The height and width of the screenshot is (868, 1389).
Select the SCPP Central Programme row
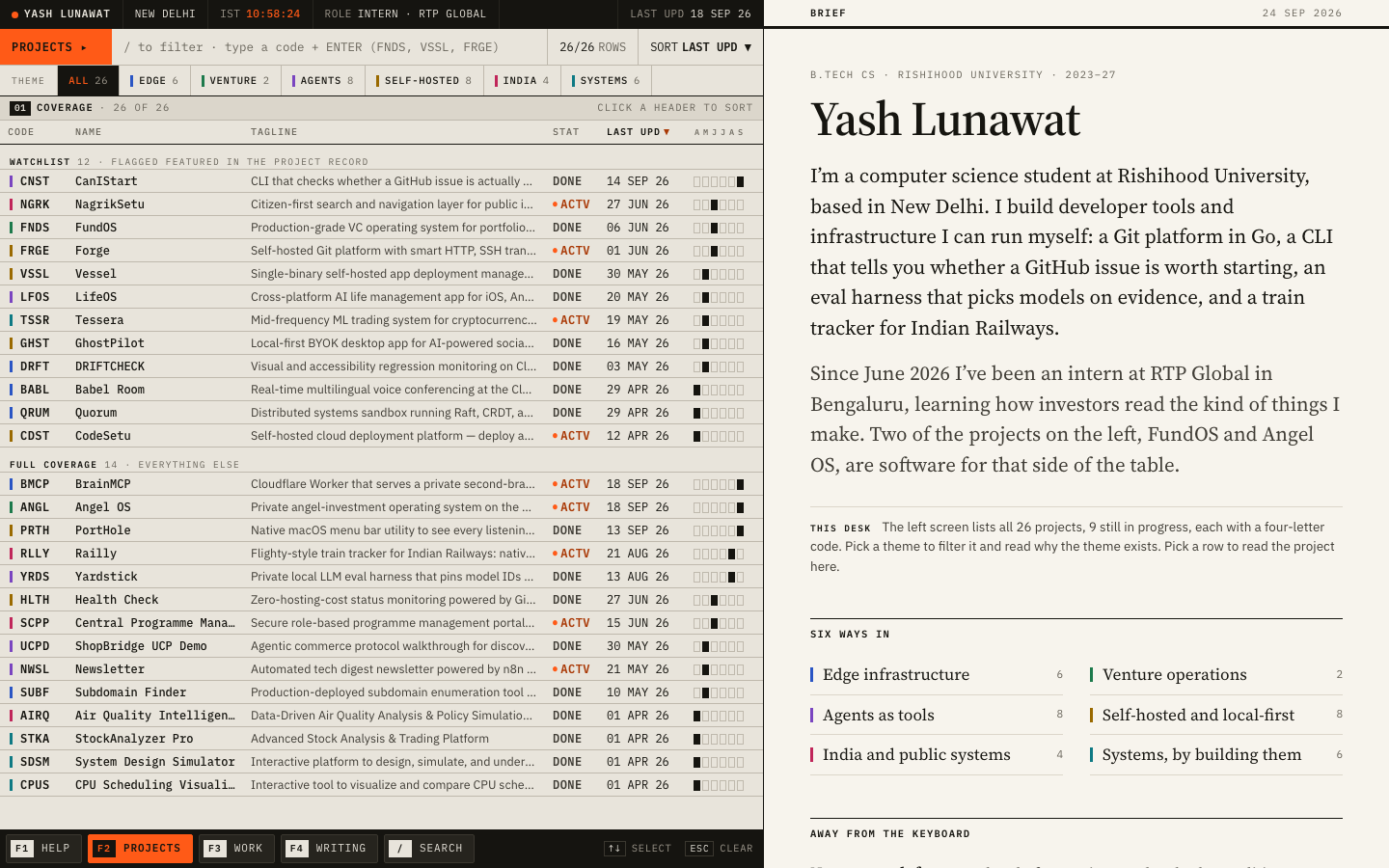pyautogui.click(x=381, y=623)
